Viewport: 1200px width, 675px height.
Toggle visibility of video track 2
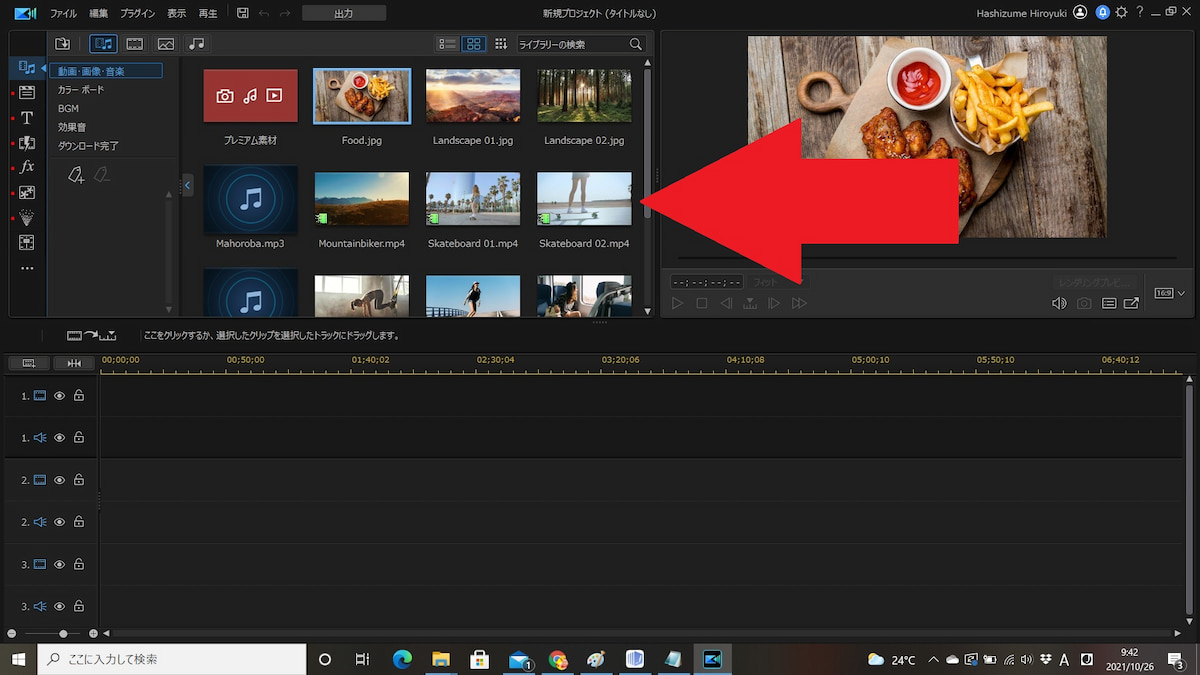[x=59, y=480]
